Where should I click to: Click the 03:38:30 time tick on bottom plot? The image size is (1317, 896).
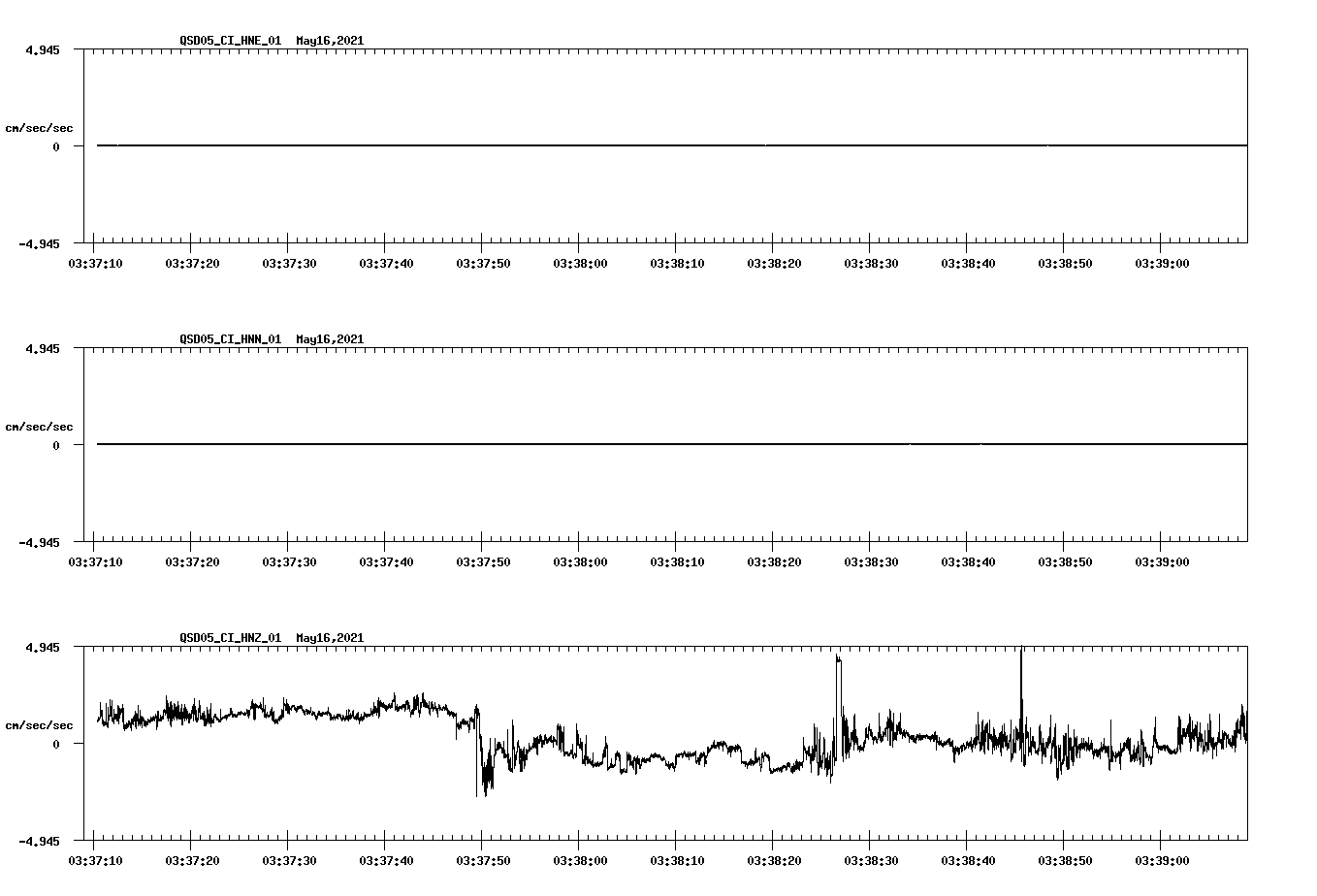871,860
